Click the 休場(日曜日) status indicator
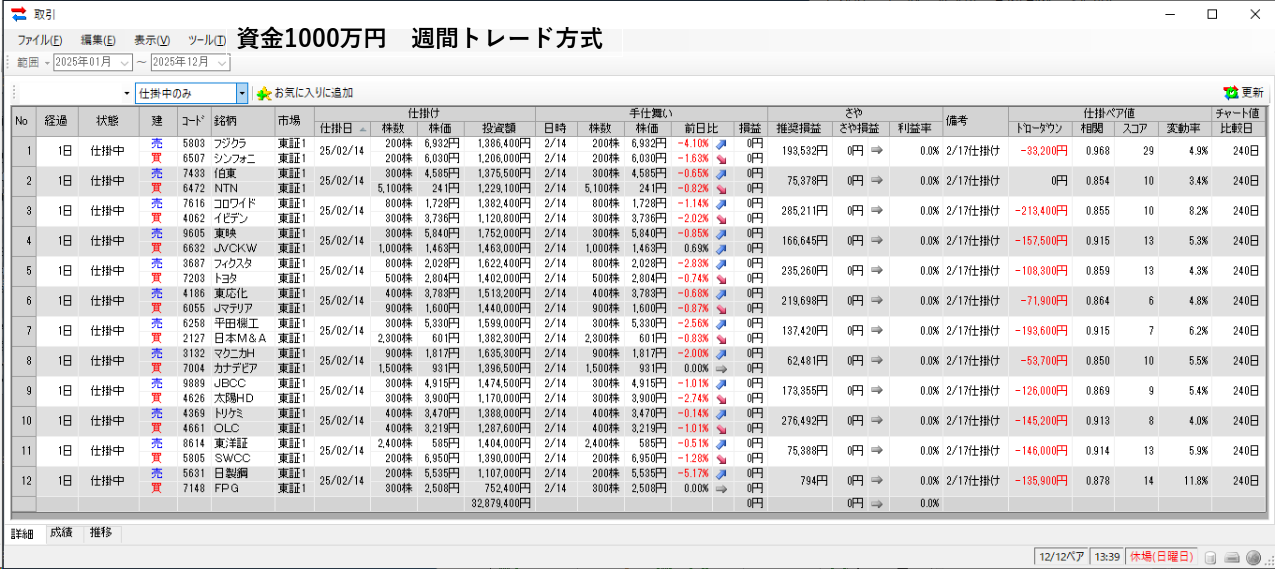1275x569 pixels. coord(1161,557)
